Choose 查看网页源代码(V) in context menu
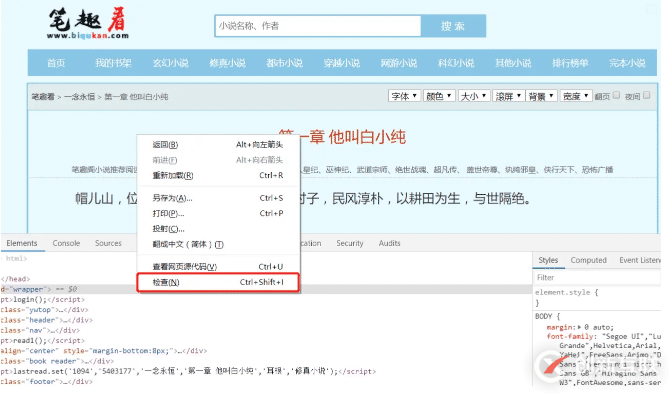 218,267
